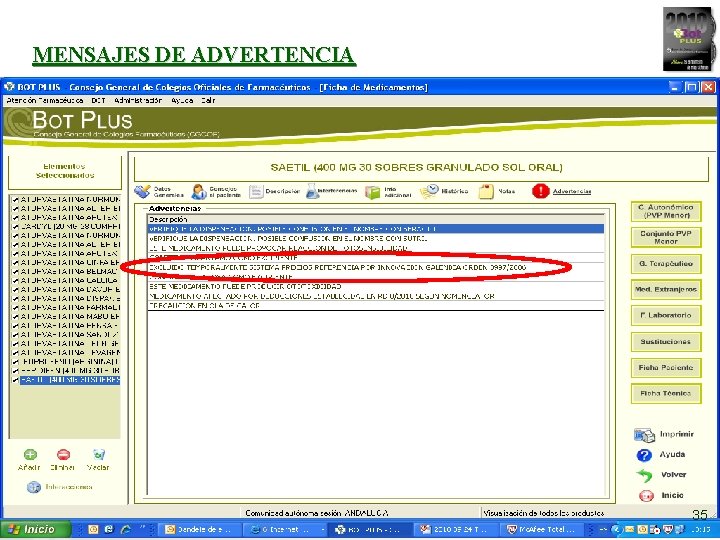This screenshot has height=540, width=720.
Task: Click 'Visualización de todos los productos' status text
Action: [x=544, y=513]
